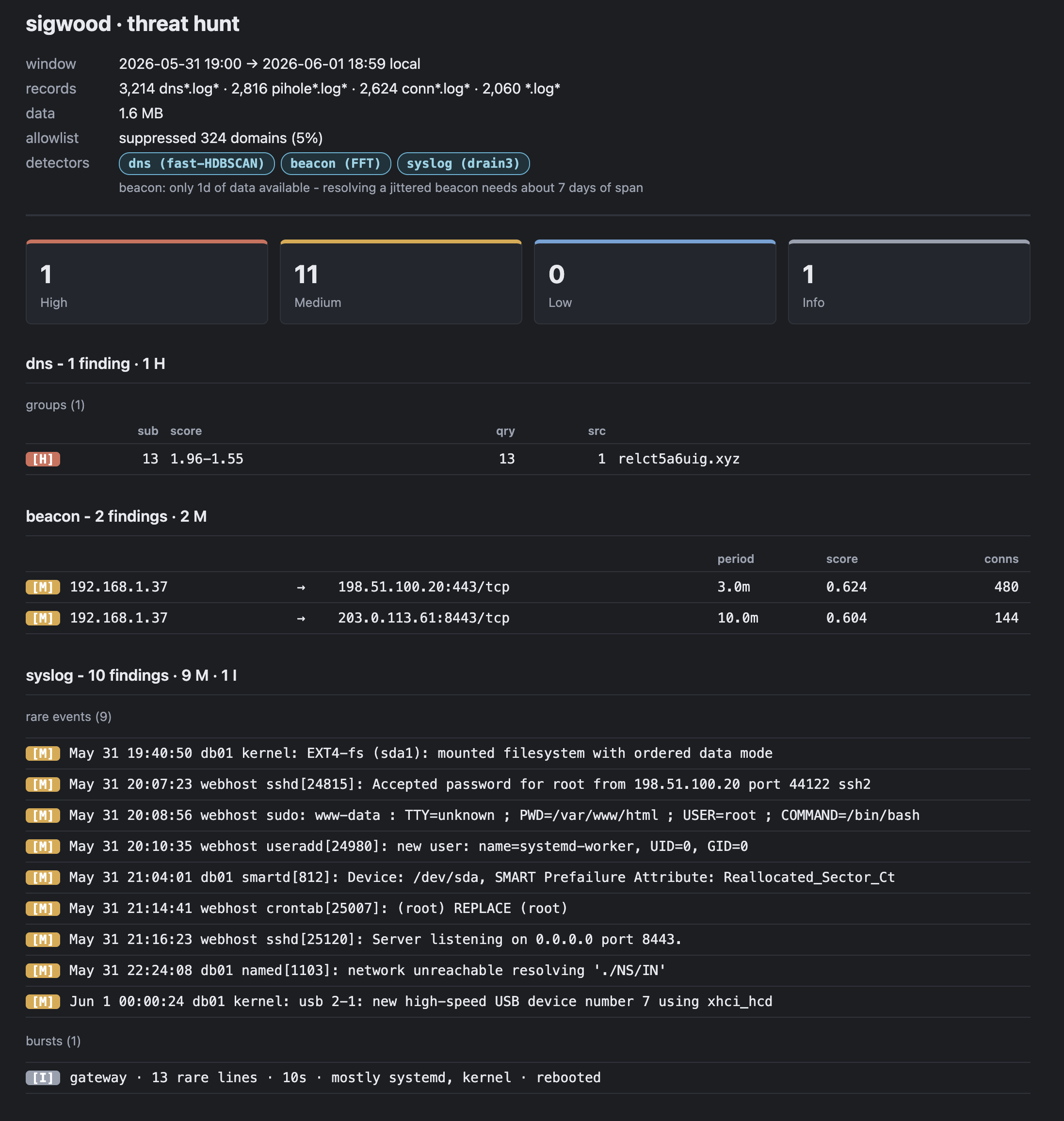Select the sudo www-data /bin/bash log line
This screenshot has height=1121, width=1064.
point(494,816)
